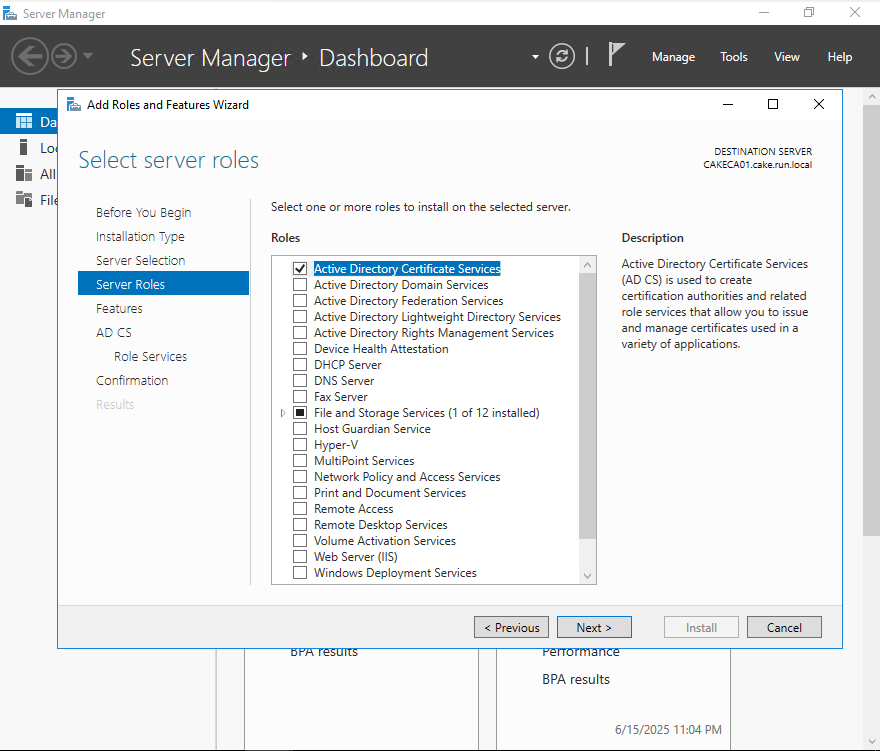Open the Manage menu
Screen dimensions: 880x751
pyautogui.click(x=673, y=57)
